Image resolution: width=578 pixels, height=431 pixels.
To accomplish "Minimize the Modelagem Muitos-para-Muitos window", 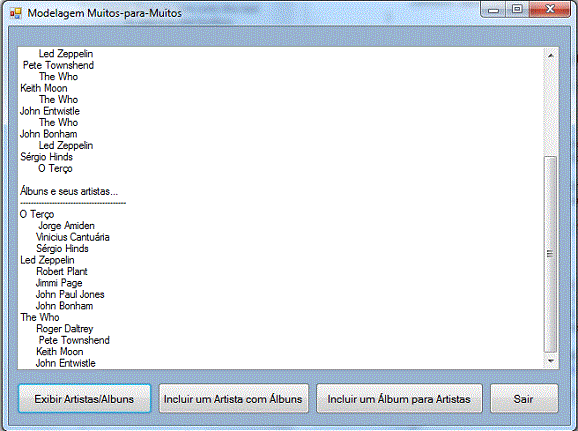I will coord(493,10).
